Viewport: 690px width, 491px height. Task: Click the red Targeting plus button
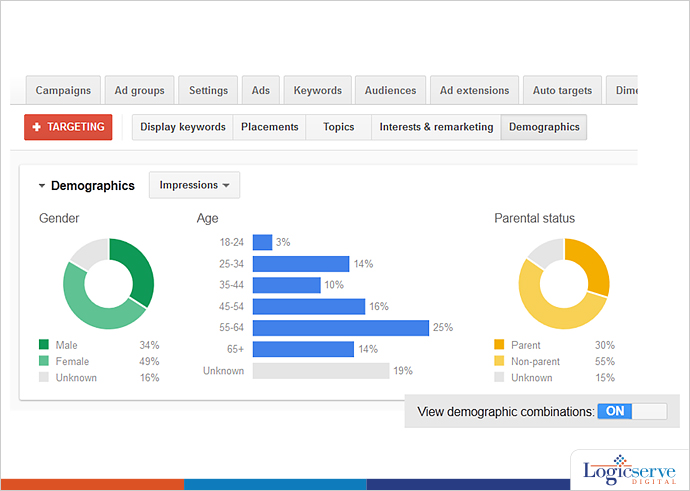[68, 127]
